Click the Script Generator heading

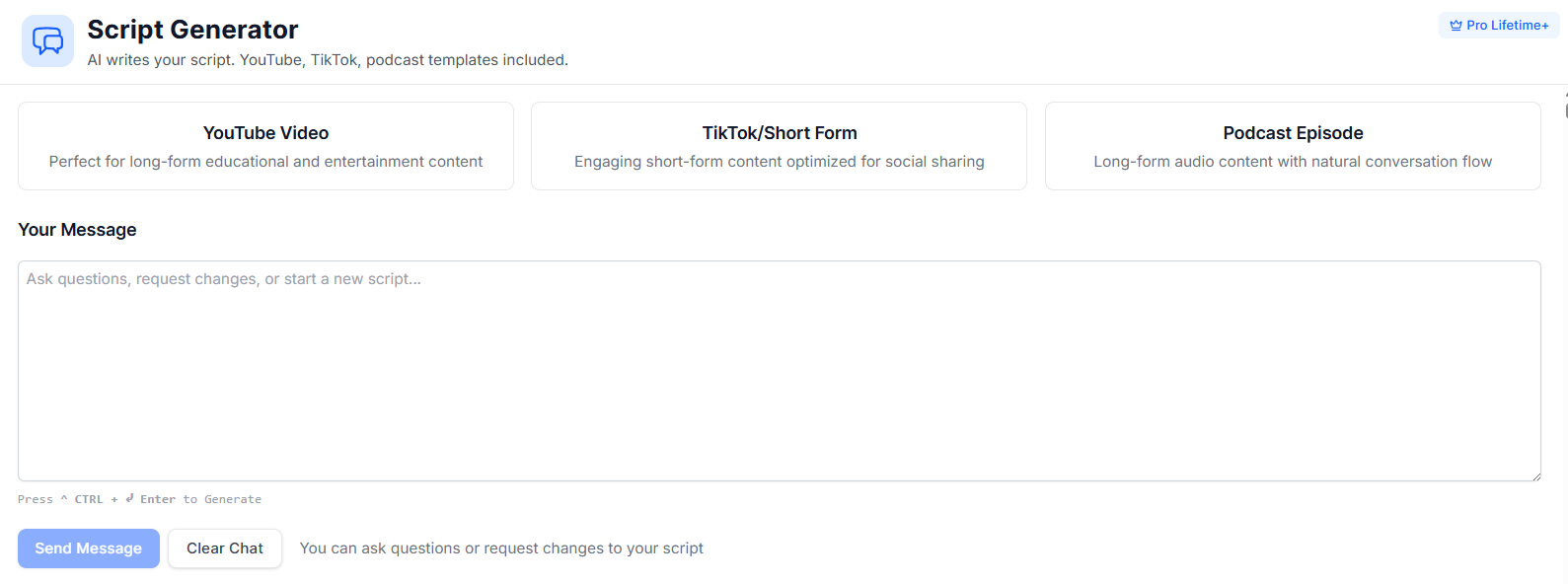[192, 30]
